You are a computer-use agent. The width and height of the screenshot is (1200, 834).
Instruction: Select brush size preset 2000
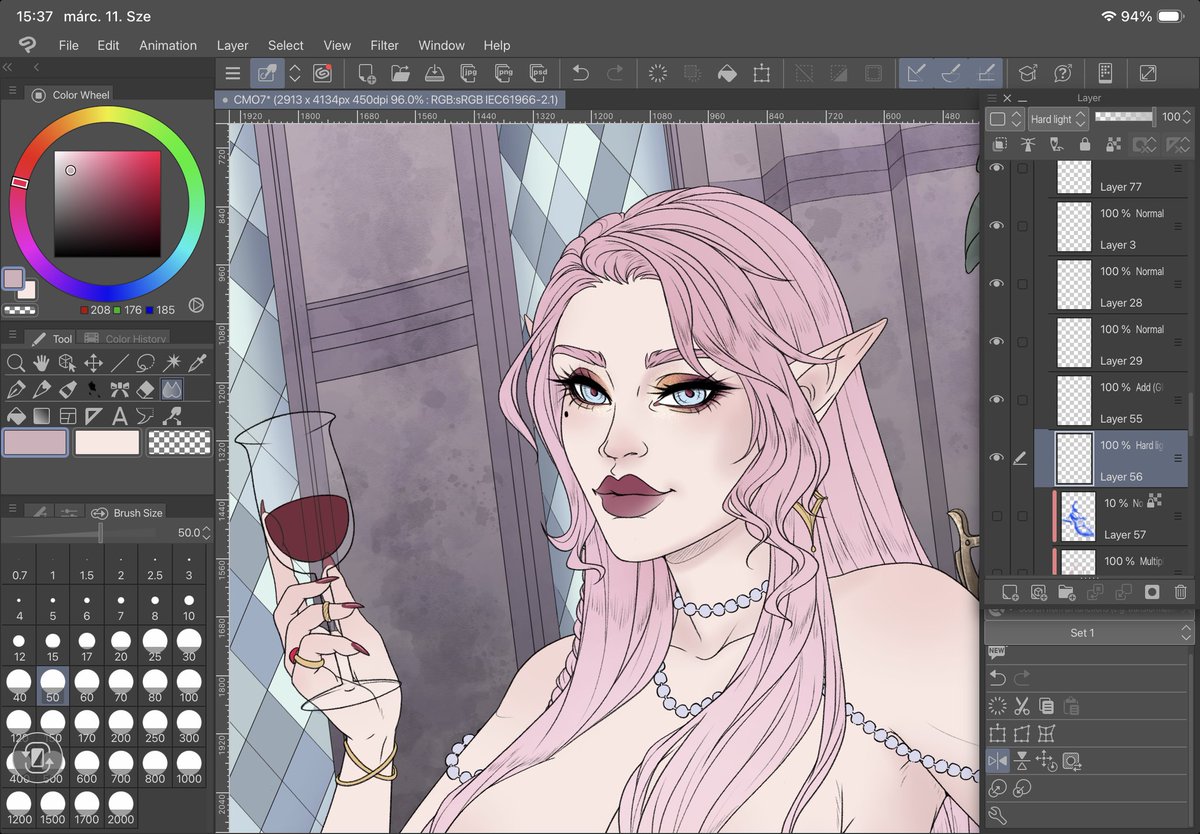120,808
